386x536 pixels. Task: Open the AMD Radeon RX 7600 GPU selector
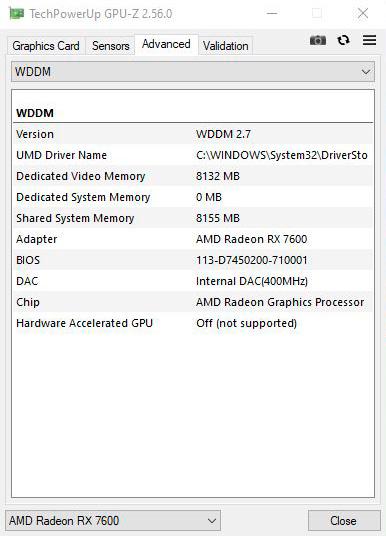(113, 521)
